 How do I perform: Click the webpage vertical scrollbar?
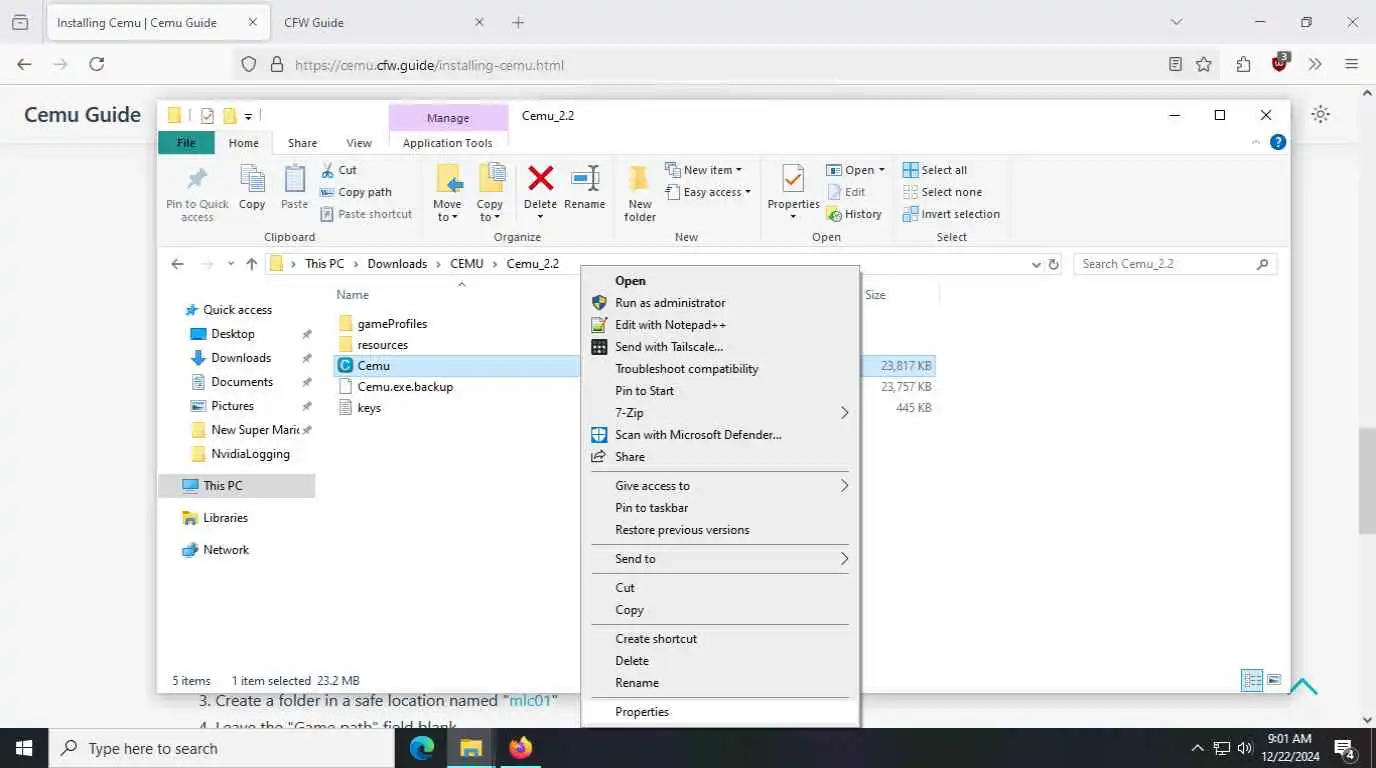(x=1367, y=481)
